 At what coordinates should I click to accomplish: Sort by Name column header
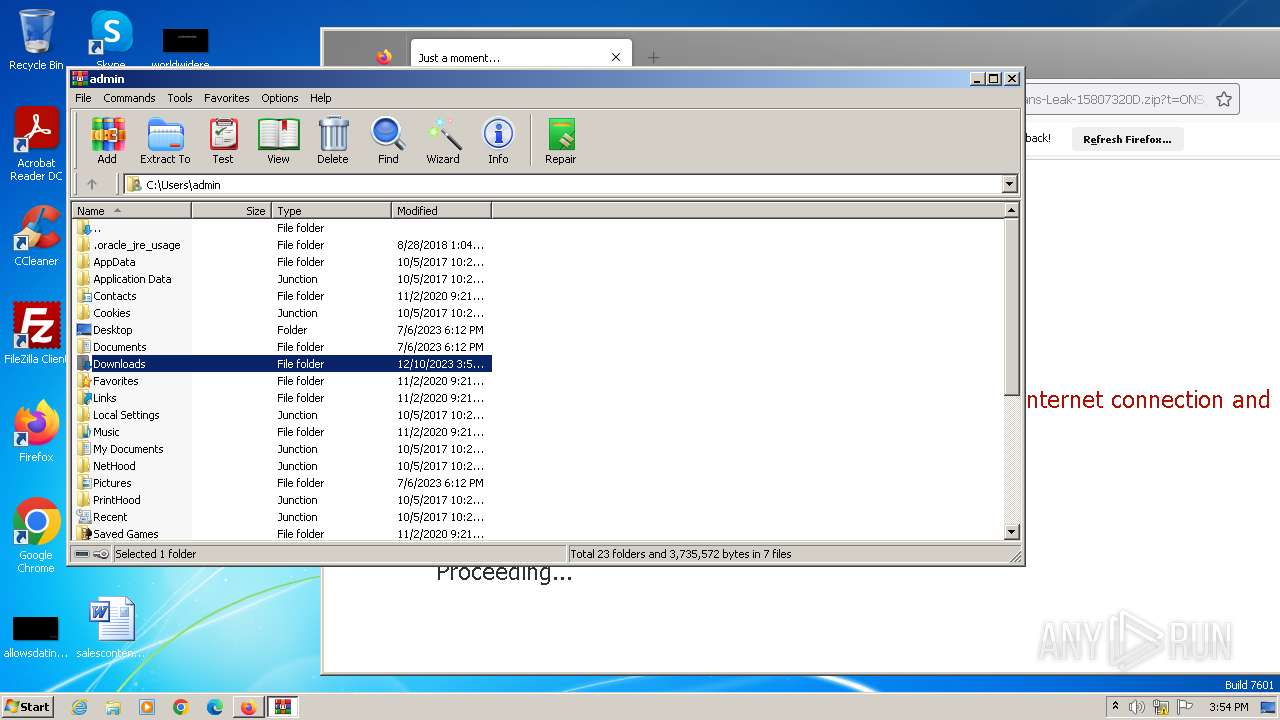coord(131,211)
